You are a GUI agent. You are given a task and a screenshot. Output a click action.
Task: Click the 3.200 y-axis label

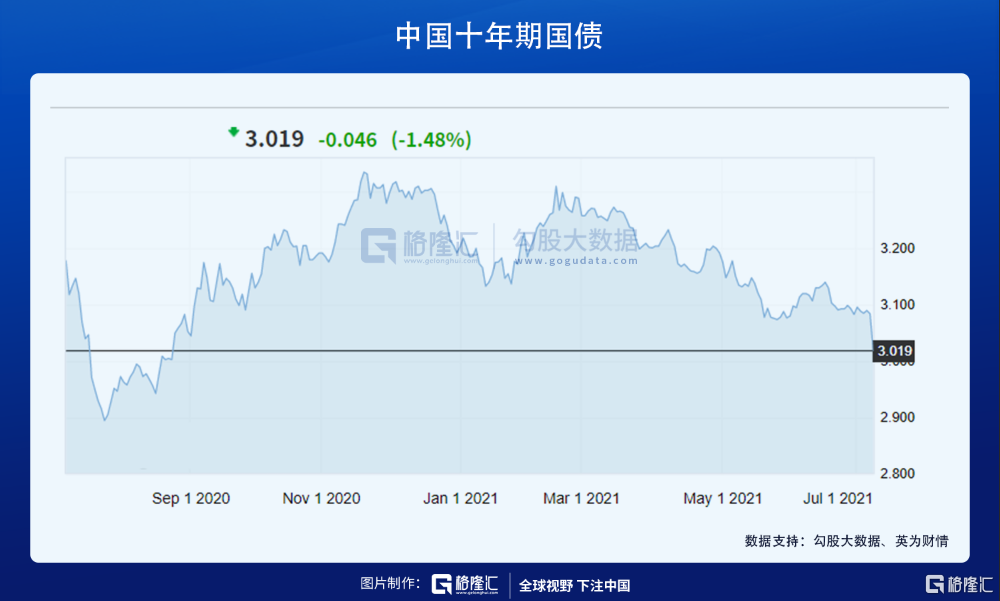[897, 248]
